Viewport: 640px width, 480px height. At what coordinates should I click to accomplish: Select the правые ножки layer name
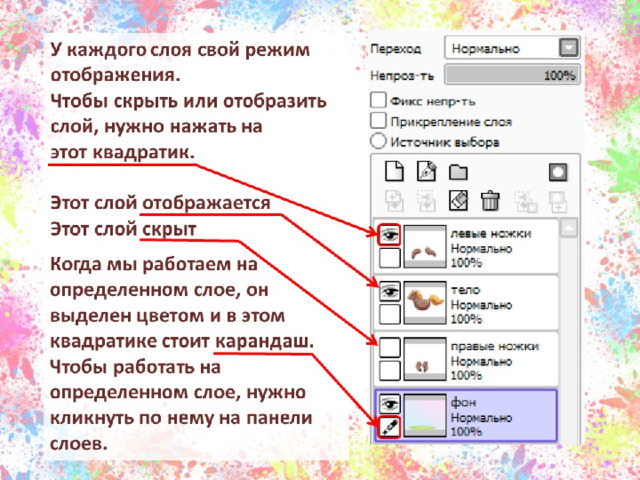(x=495, y=346)
